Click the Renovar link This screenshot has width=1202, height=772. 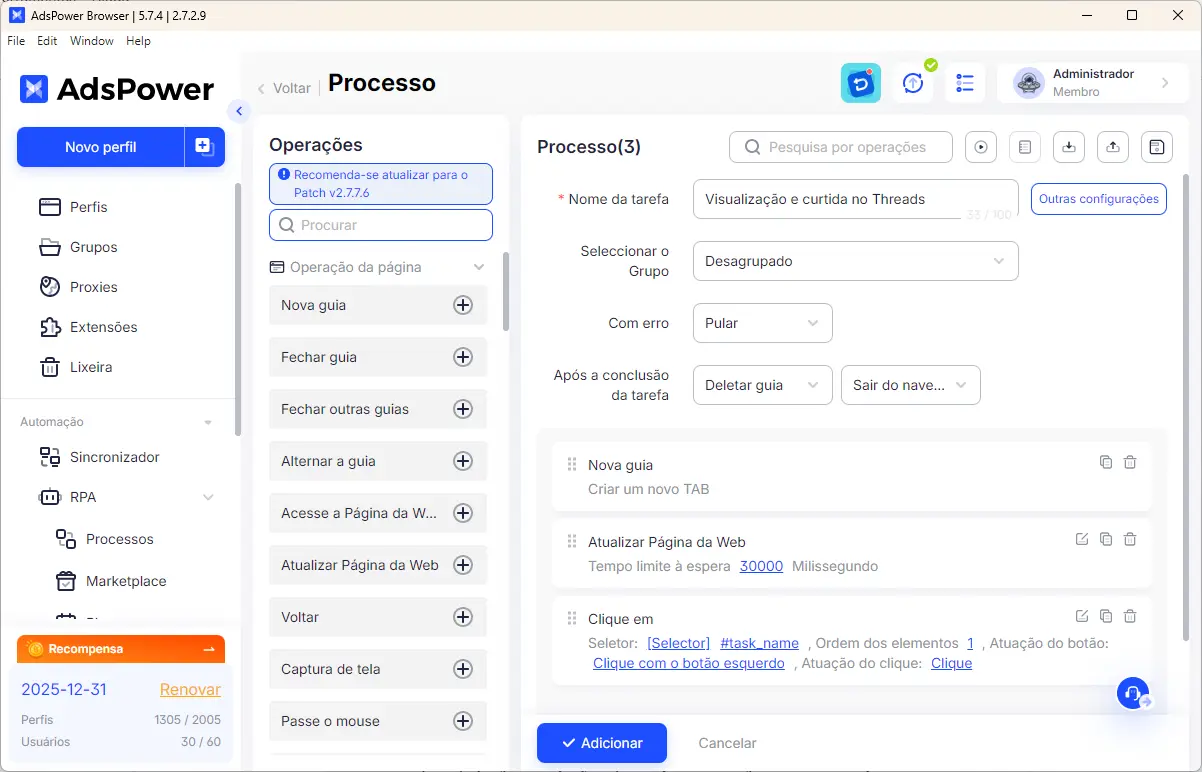(x=190, y=689)
